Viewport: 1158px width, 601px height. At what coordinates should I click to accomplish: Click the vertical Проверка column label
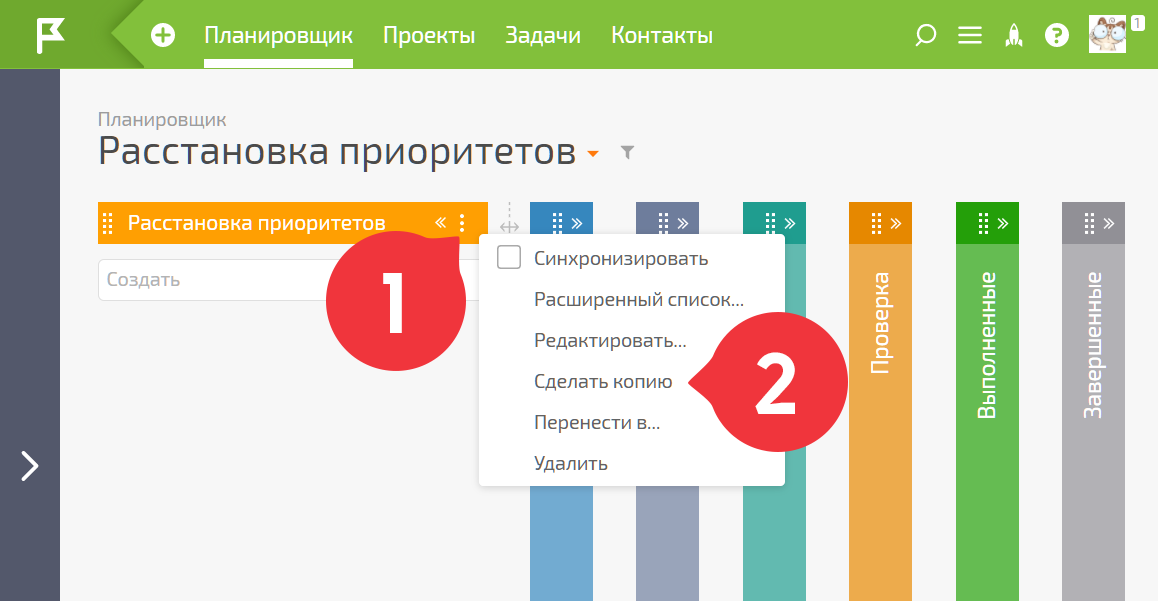tap(880, 323)
